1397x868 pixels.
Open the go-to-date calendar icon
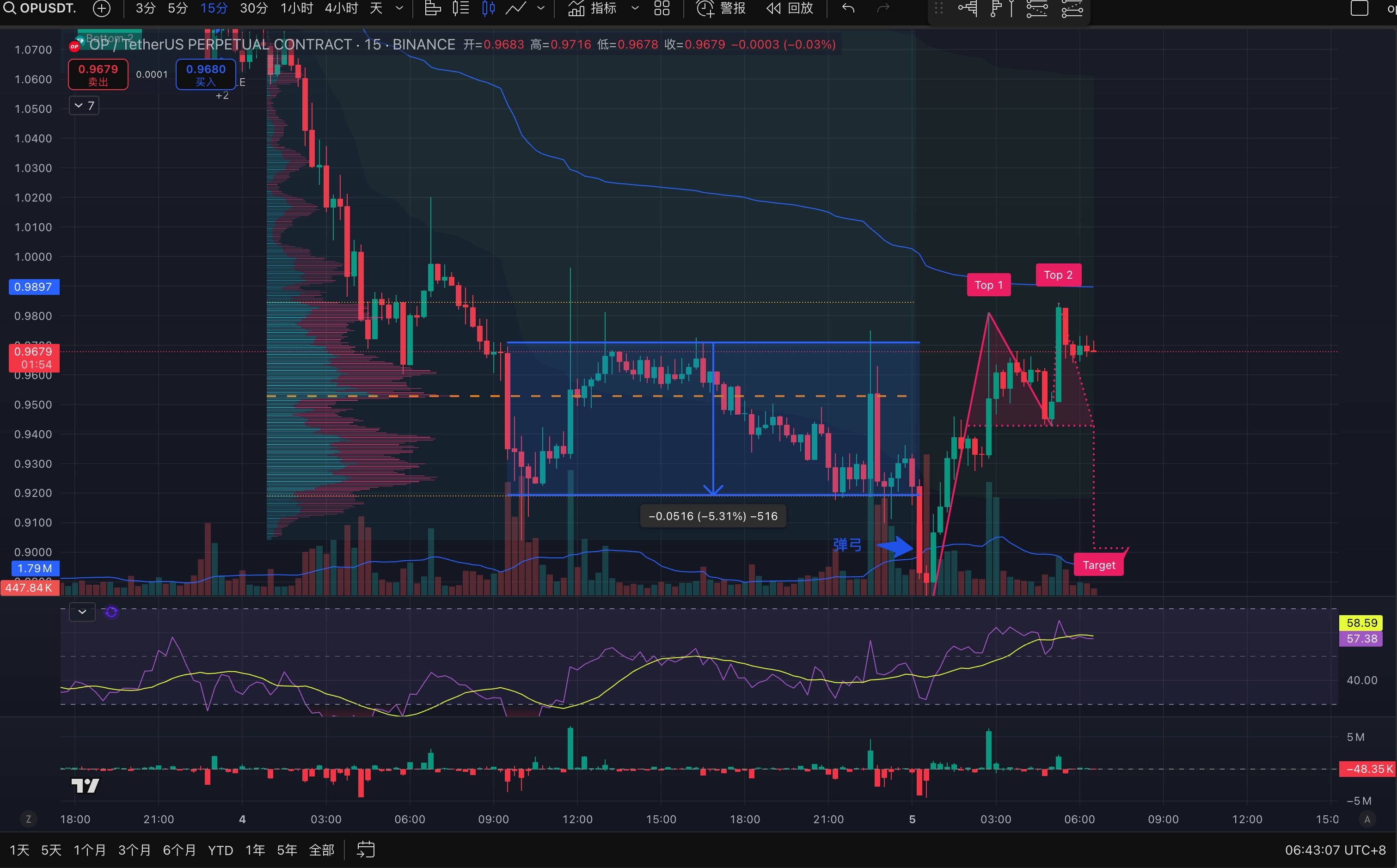click(x=366, y=849)
